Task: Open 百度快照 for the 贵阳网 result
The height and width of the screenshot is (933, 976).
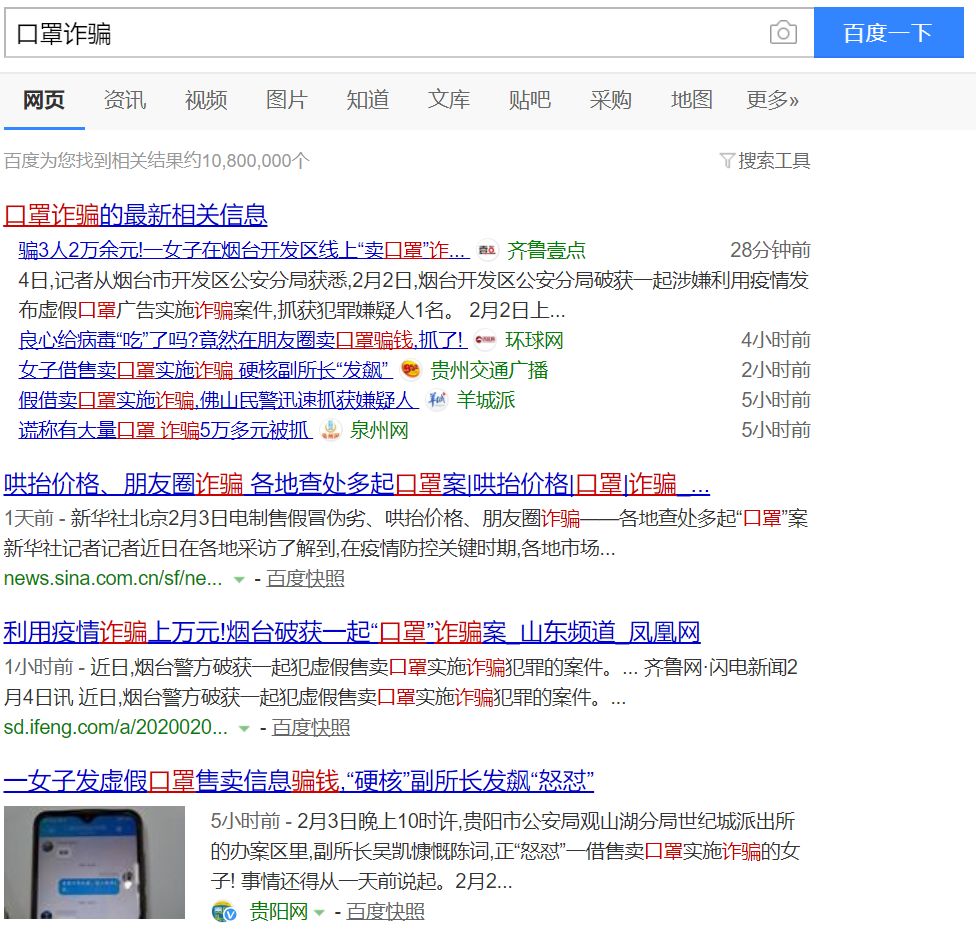Action: point(385,912)
